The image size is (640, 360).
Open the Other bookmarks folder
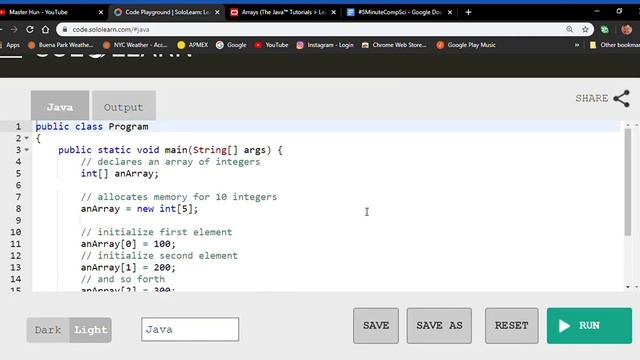coord(614,45)
